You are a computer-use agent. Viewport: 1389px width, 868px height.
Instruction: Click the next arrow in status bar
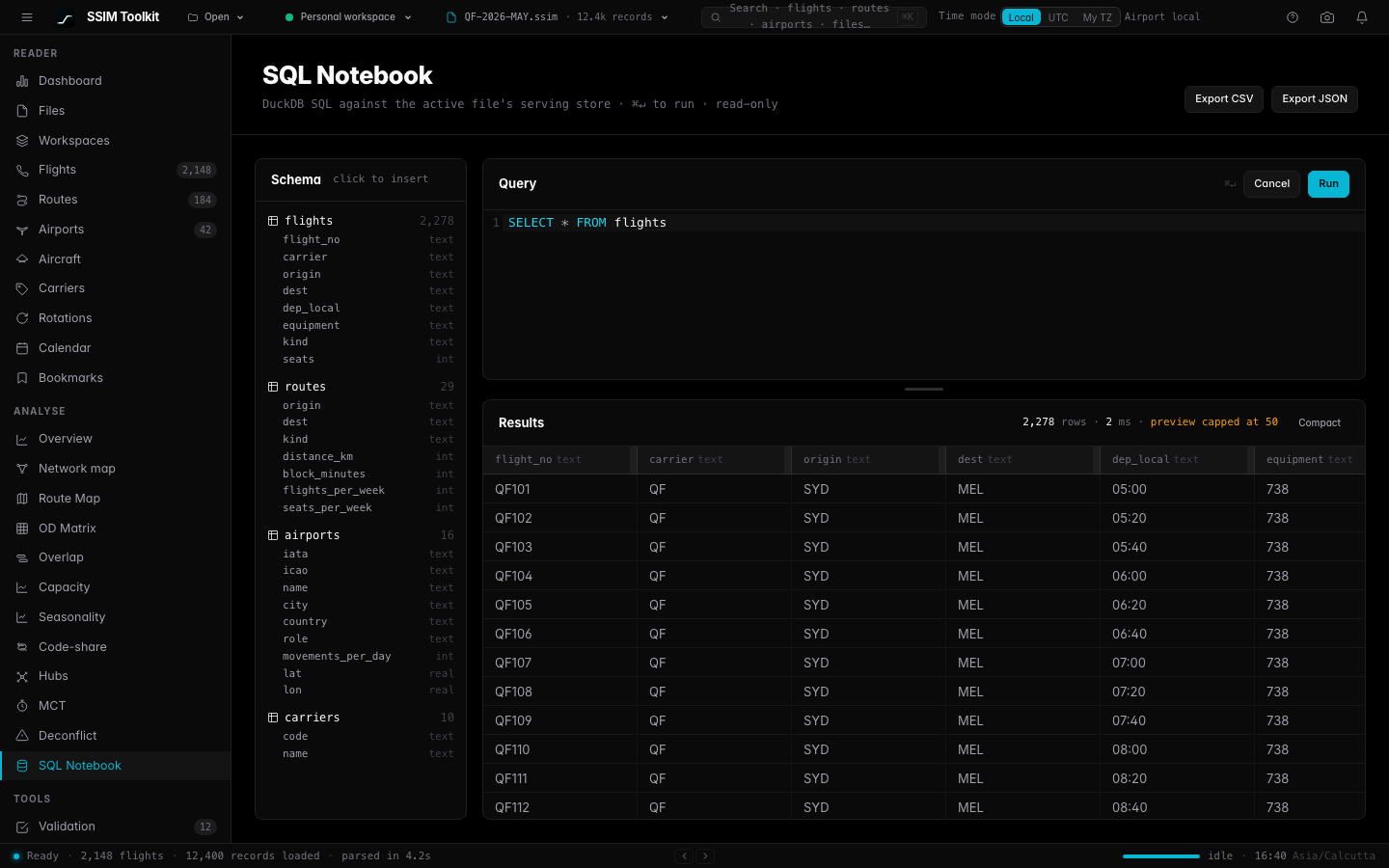[x=705, y=855]
